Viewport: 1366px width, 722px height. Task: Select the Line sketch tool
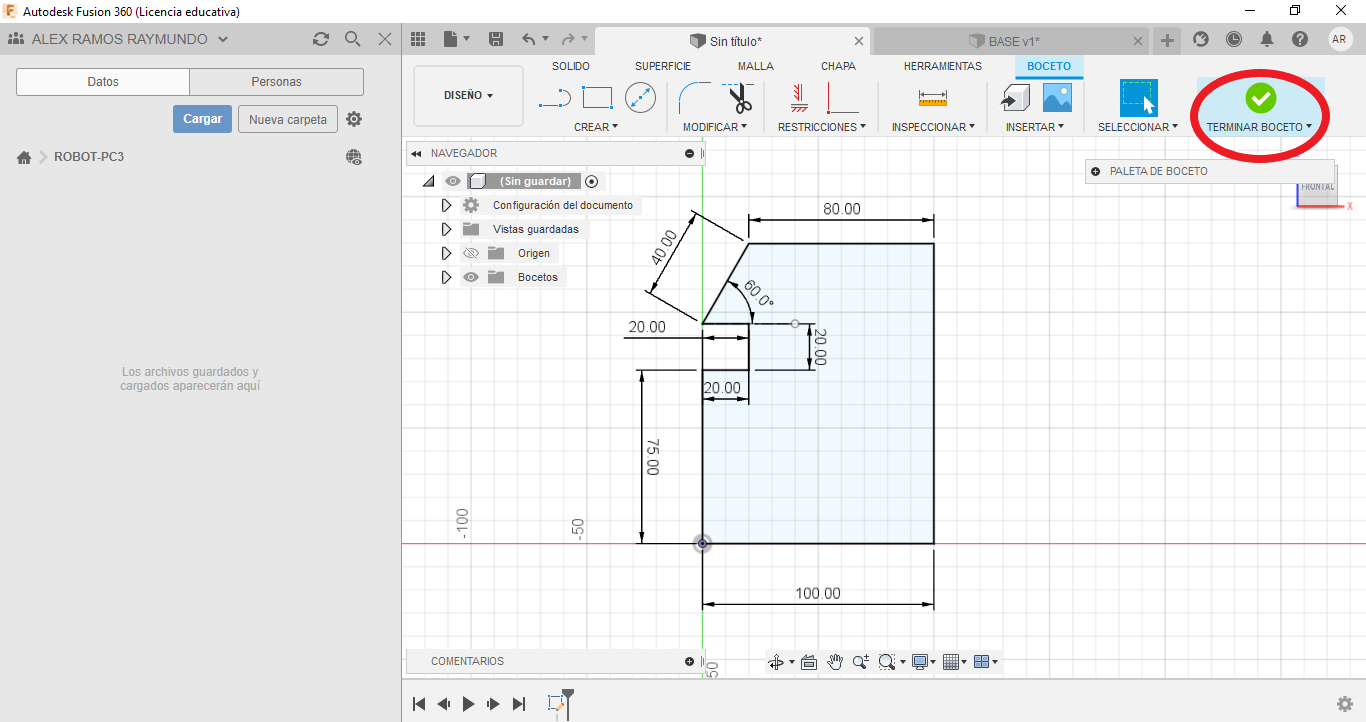coord(554,98)
